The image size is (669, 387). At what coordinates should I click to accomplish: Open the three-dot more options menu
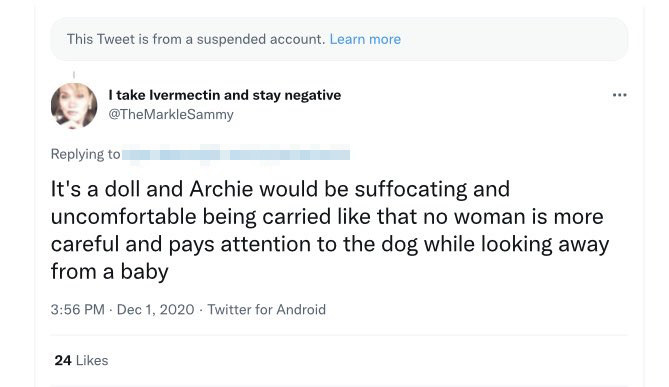(619, 95)
